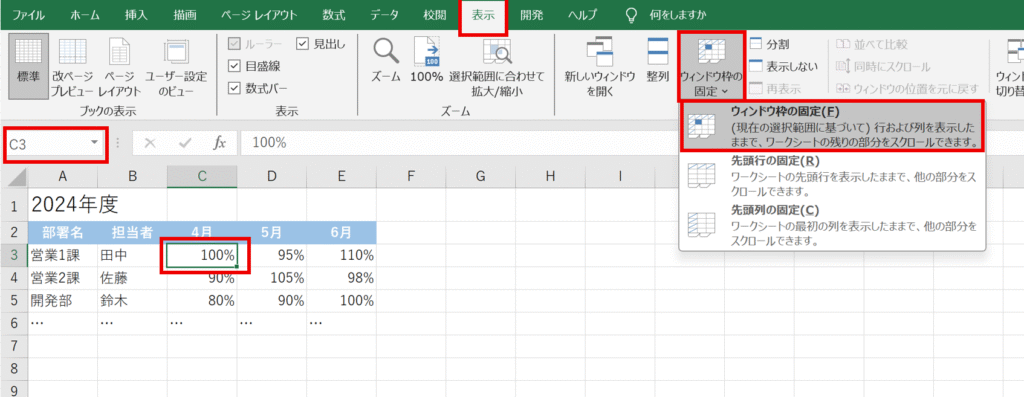1024x397 pixels.
Task: Select column F header
Action: [x=411, y=176]
